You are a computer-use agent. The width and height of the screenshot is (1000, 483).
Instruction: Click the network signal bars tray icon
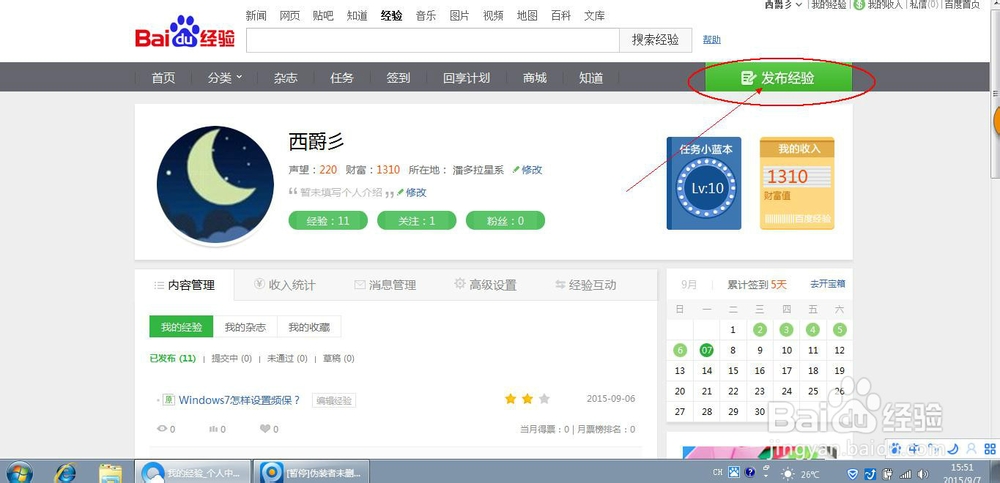click(905, 474)
